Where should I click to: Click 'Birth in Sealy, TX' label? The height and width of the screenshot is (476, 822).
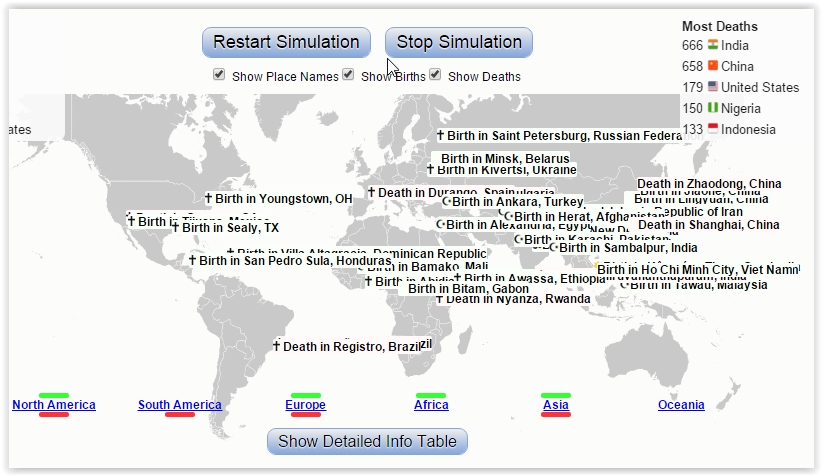pyautogui.click(x=231, y=228)
